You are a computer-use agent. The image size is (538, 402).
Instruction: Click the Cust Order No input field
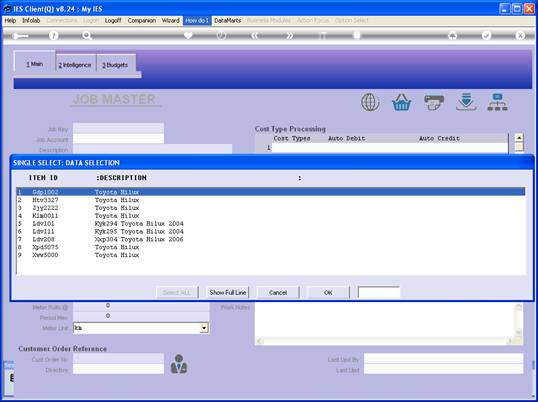point(118,359)
